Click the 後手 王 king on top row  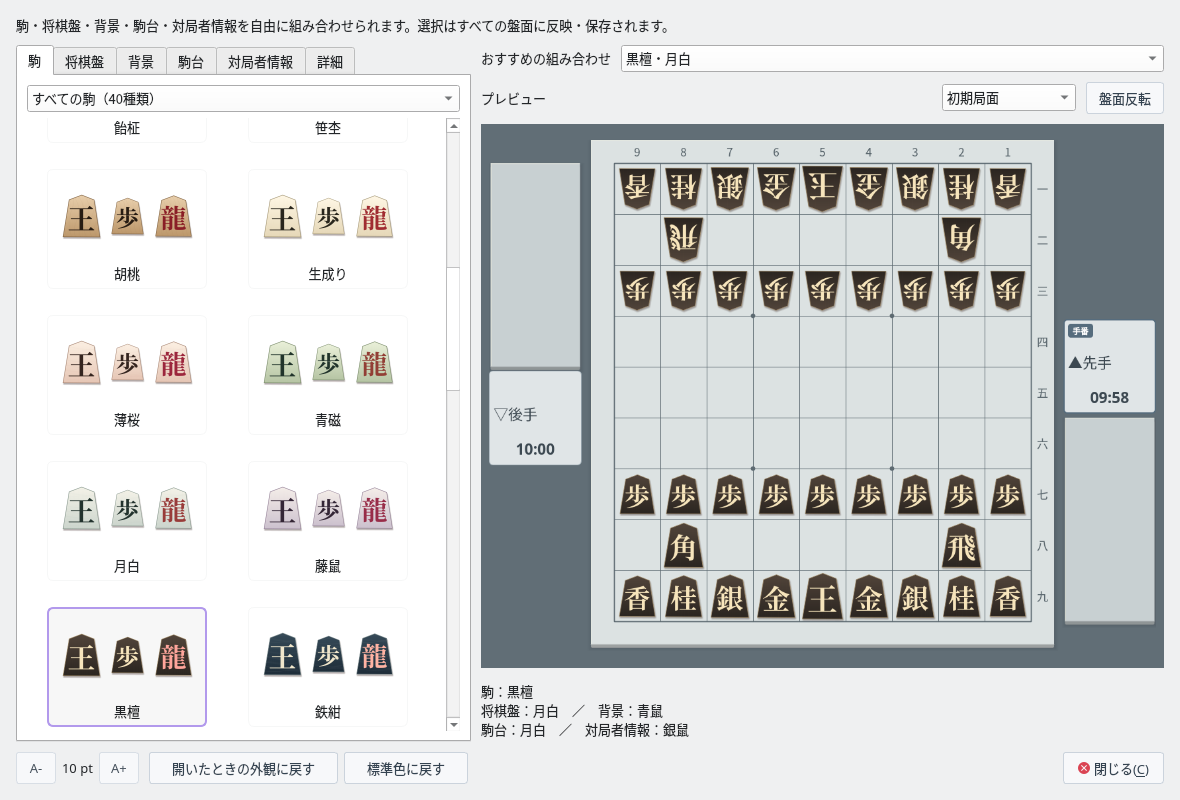click(822, 188)
